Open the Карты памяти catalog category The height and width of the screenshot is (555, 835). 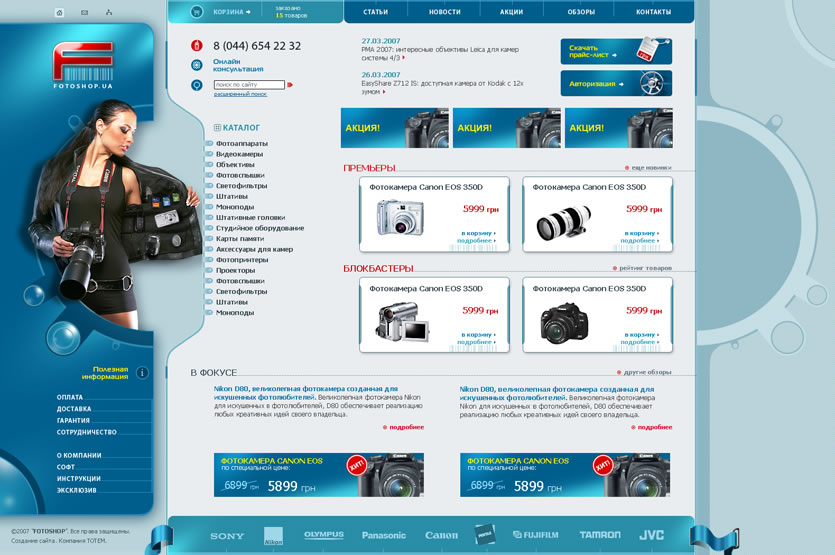[x=240, y=239]
